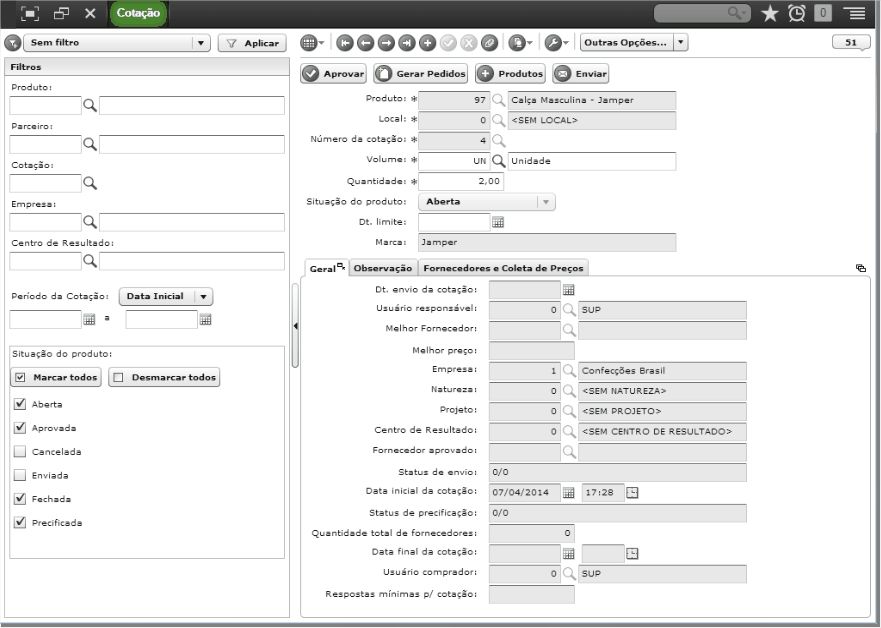Screen dimensions: 881x628
Task: Expand the Sem filtro dropdown
Action: coord(201,43)
